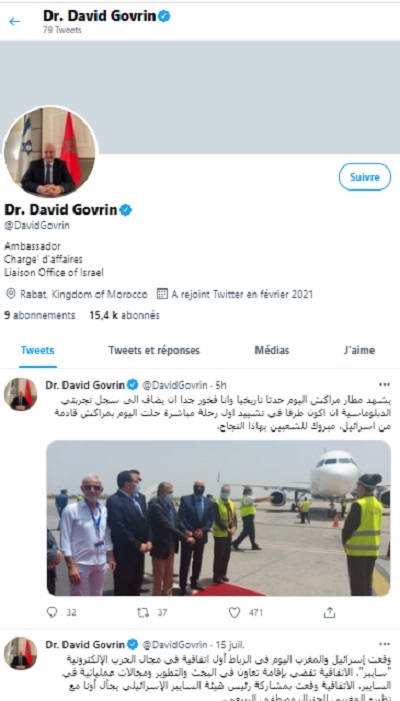Click the Suivre follow button

(365, 177)
